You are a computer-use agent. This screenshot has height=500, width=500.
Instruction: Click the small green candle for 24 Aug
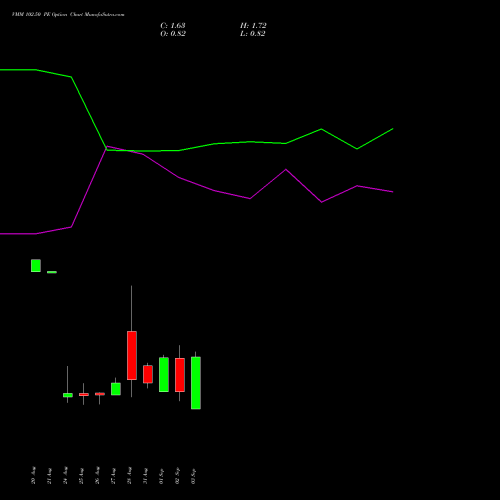68,395
